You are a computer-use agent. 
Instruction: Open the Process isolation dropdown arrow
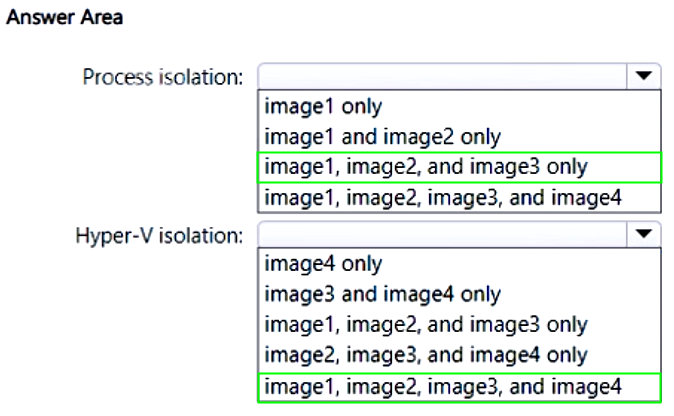click(x=643, y=77)
